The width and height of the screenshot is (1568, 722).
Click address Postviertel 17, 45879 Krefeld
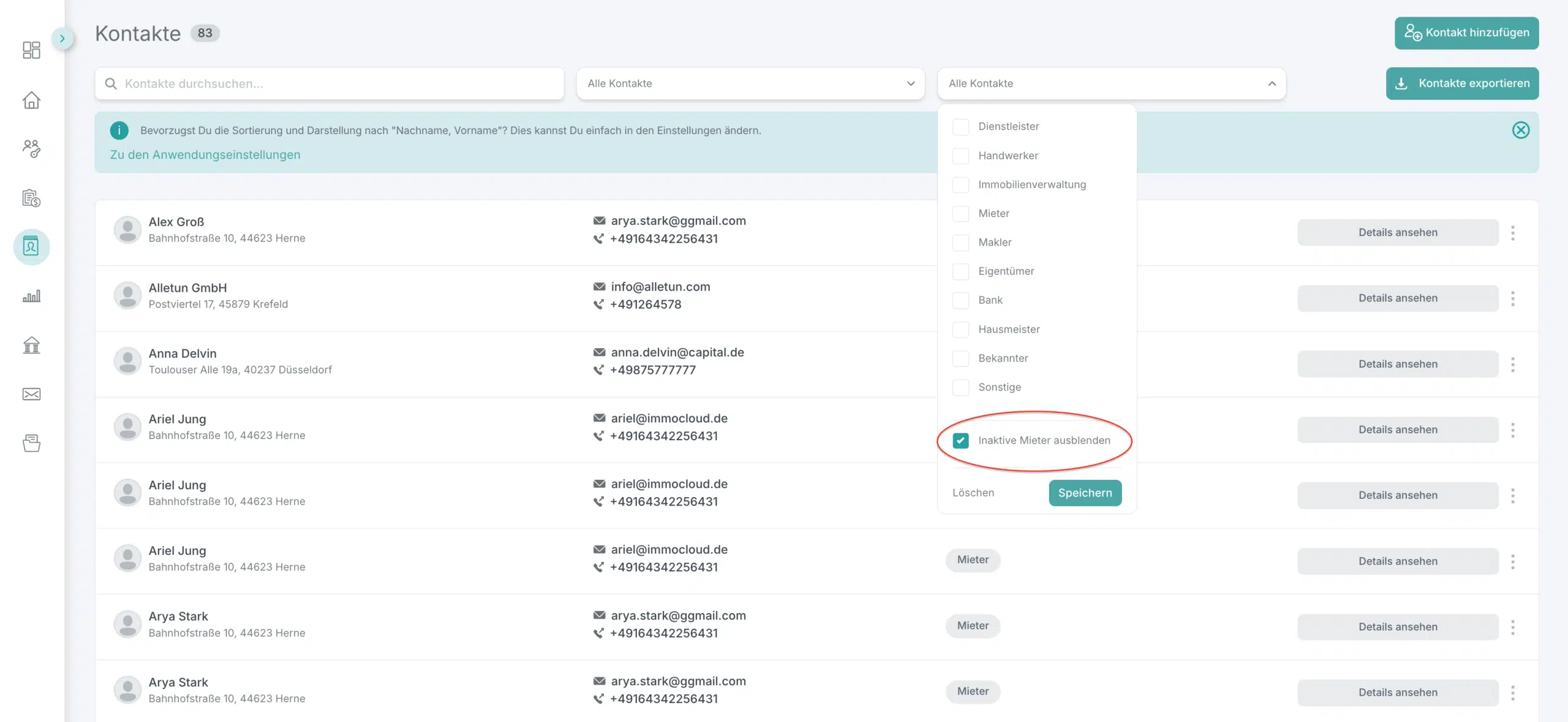218,304
